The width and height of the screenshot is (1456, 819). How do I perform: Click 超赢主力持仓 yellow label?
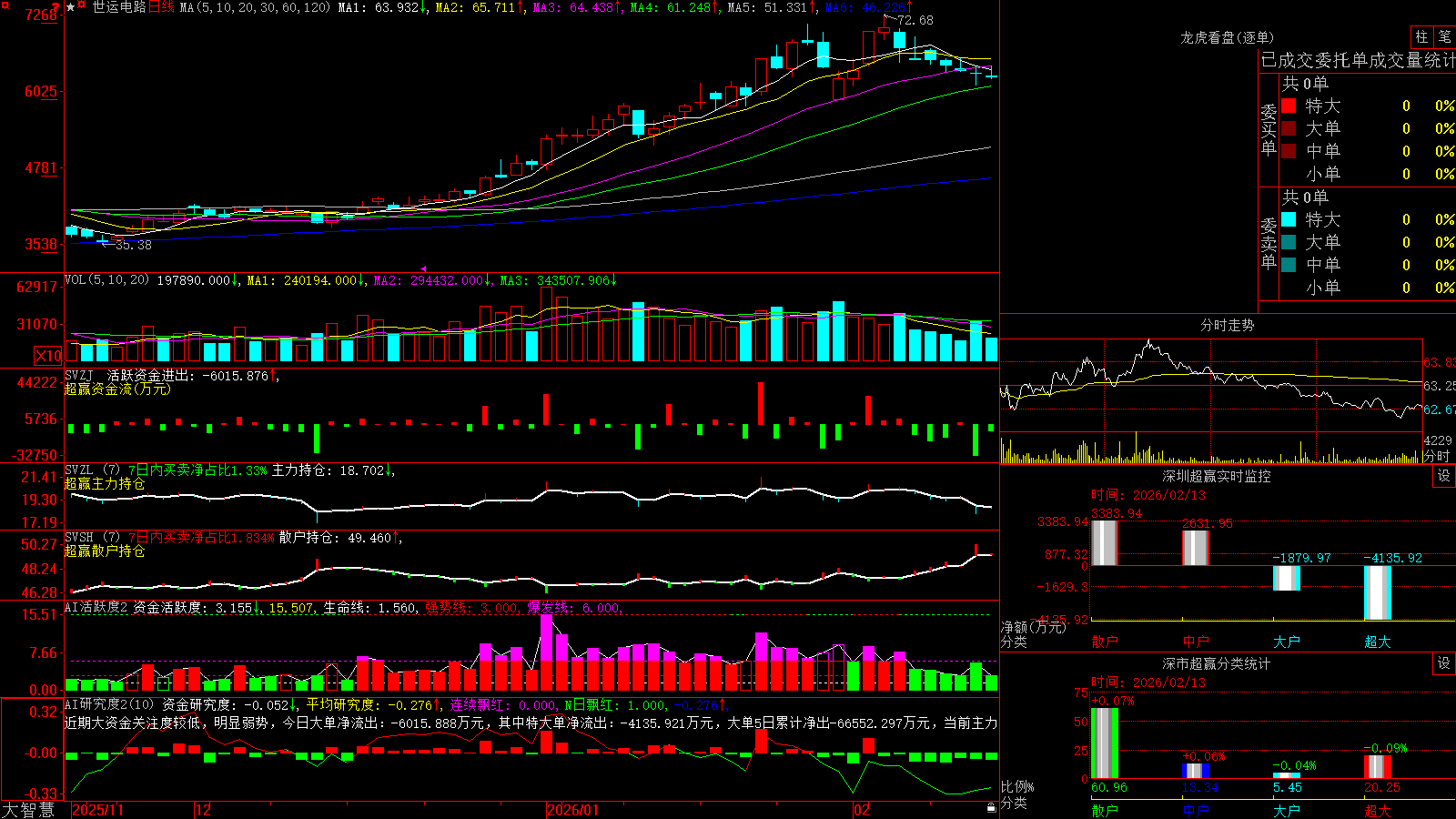pos(105,483)
